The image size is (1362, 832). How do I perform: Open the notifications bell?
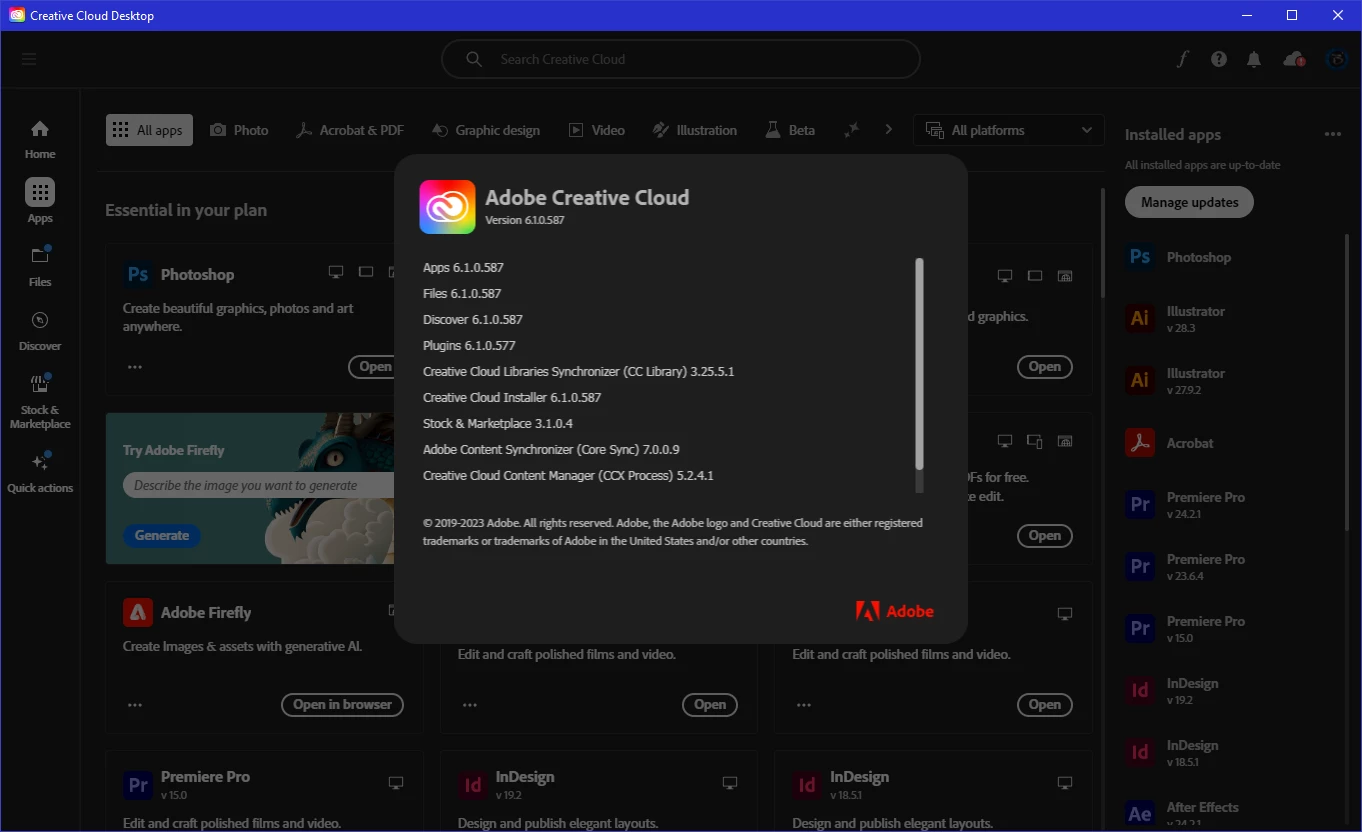[1254, 59]
